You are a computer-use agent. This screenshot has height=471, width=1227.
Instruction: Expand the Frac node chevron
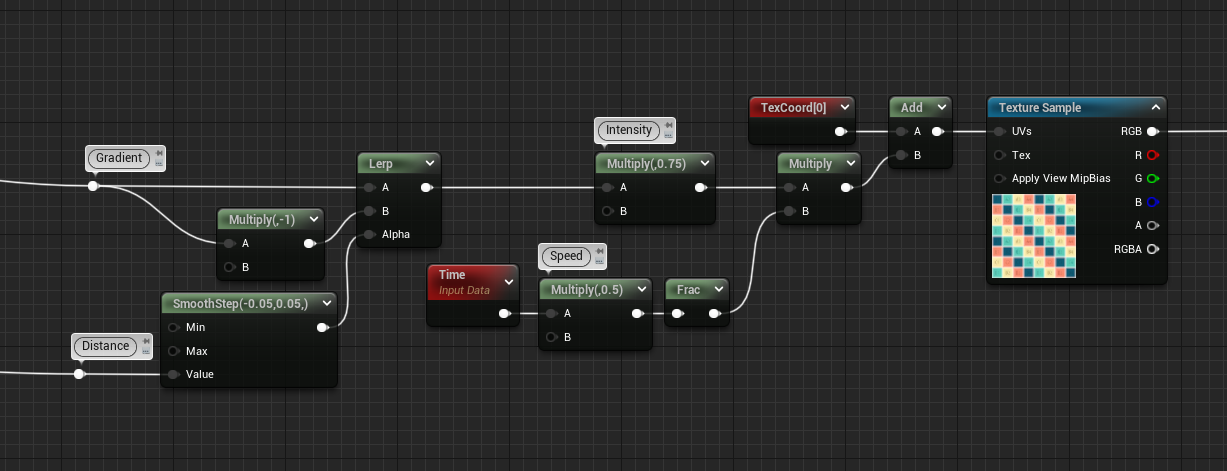[718, 289]
